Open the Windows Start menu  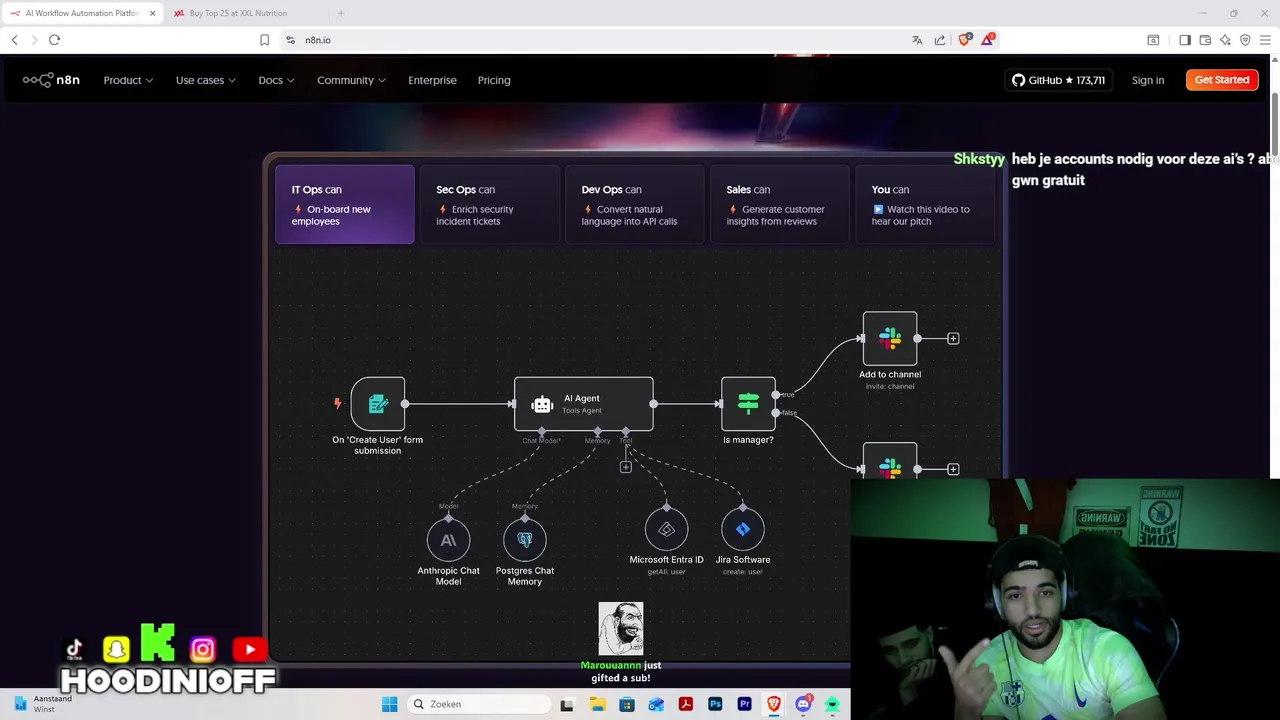tap(389, 704)
